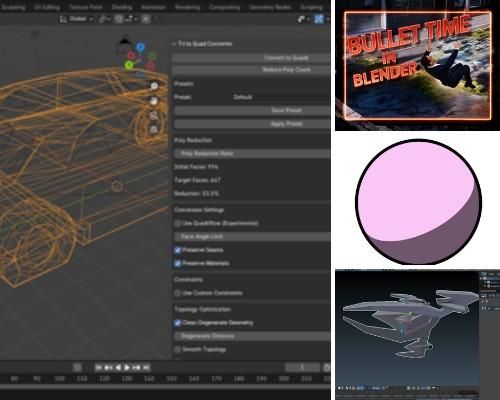
Task: Enable Use QuadriFlow (Experimental) checkbox
Action: (x=178, y=223)
